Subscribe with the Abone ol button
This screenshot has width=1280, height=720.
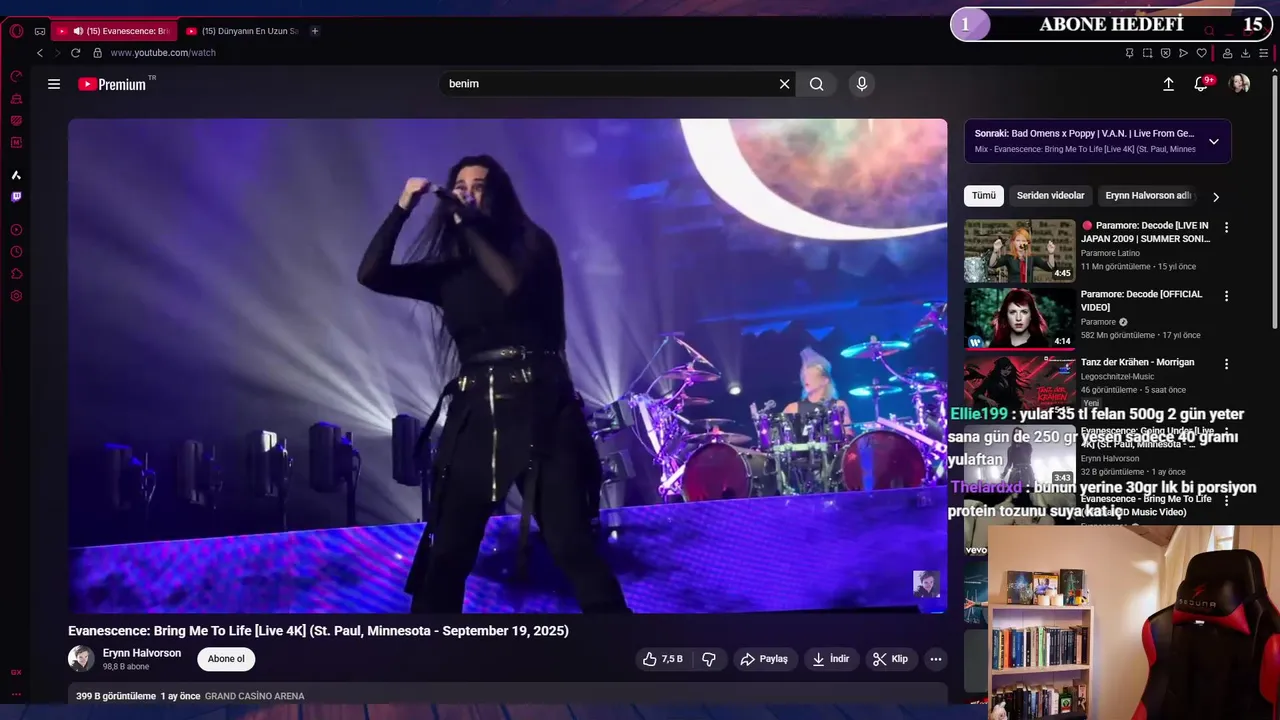(x=226, y=659)
